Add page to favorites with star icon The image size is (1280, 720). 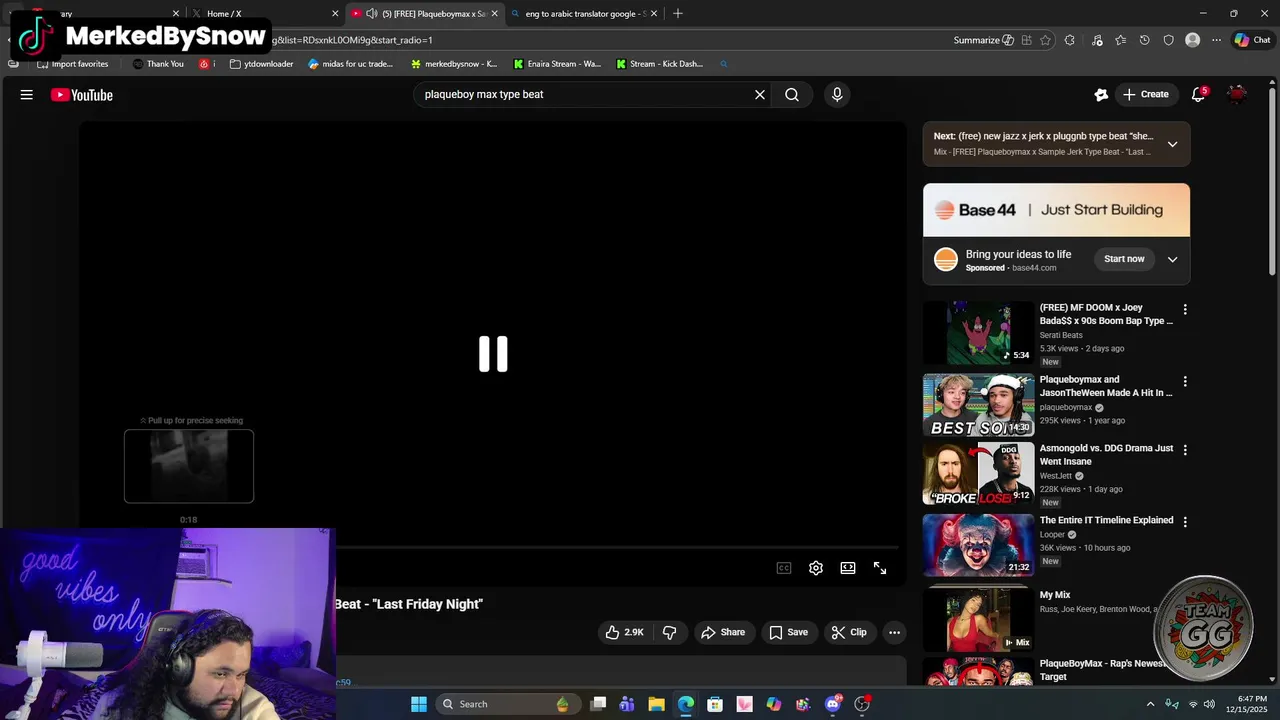tap(1045, 40)
